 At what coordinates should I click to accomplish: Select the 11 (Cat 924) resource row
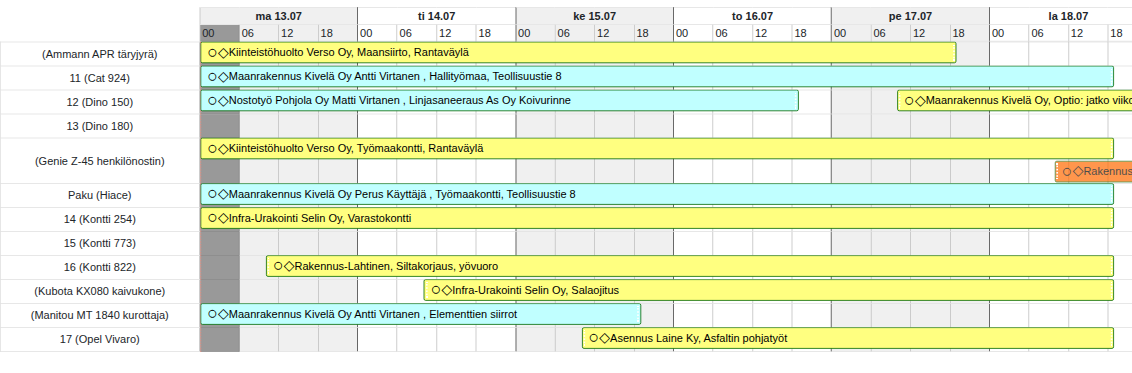click(100, 78)
